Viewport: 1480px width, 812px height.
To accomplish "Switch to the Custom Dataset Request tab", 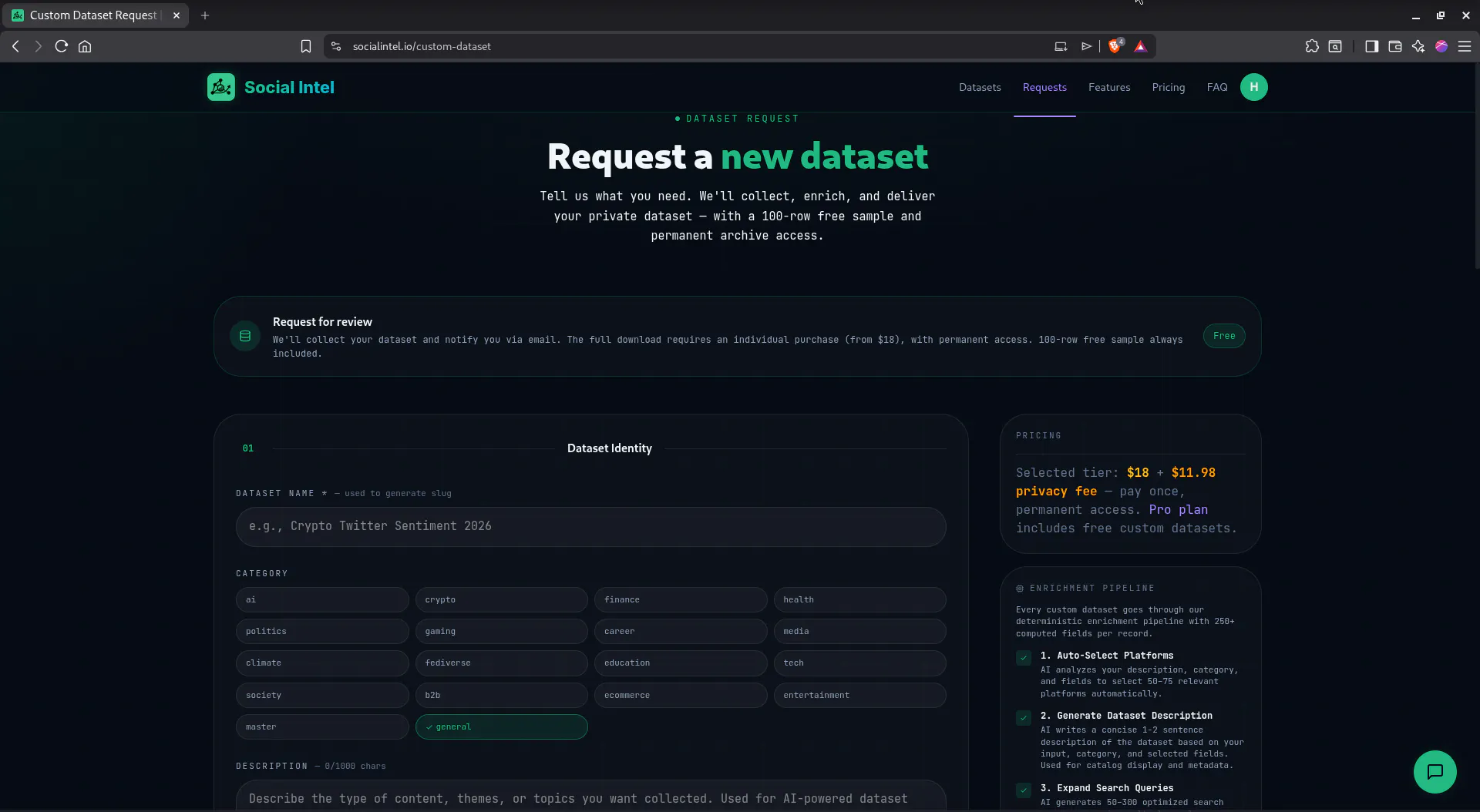I will (94, 15).
